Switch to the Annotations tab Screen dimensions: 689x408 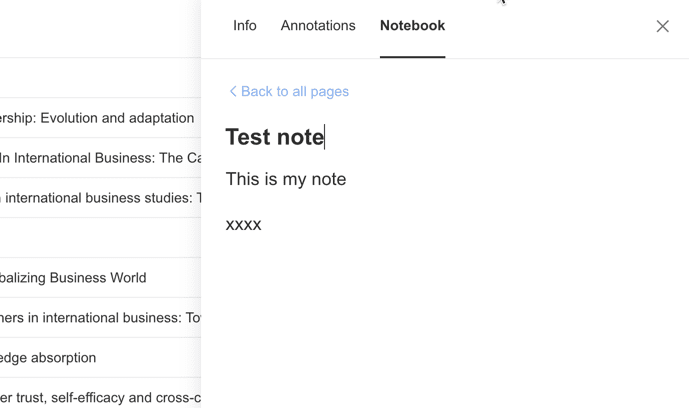coord(318,26)
